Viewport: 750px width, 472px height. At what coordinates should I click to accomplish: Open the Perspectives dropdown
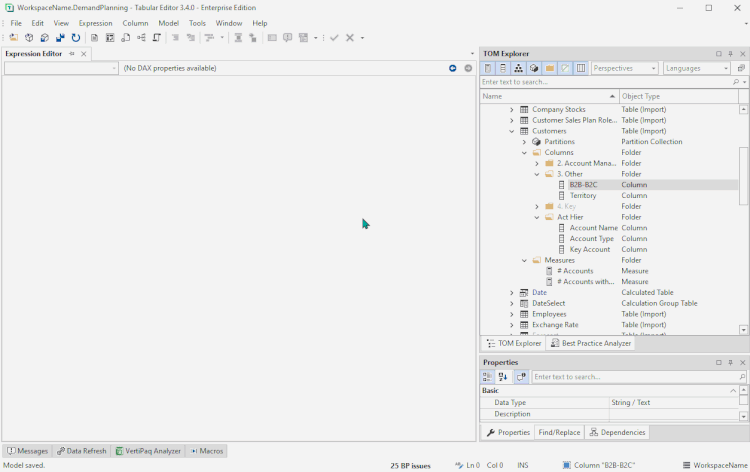coord(625,68)
